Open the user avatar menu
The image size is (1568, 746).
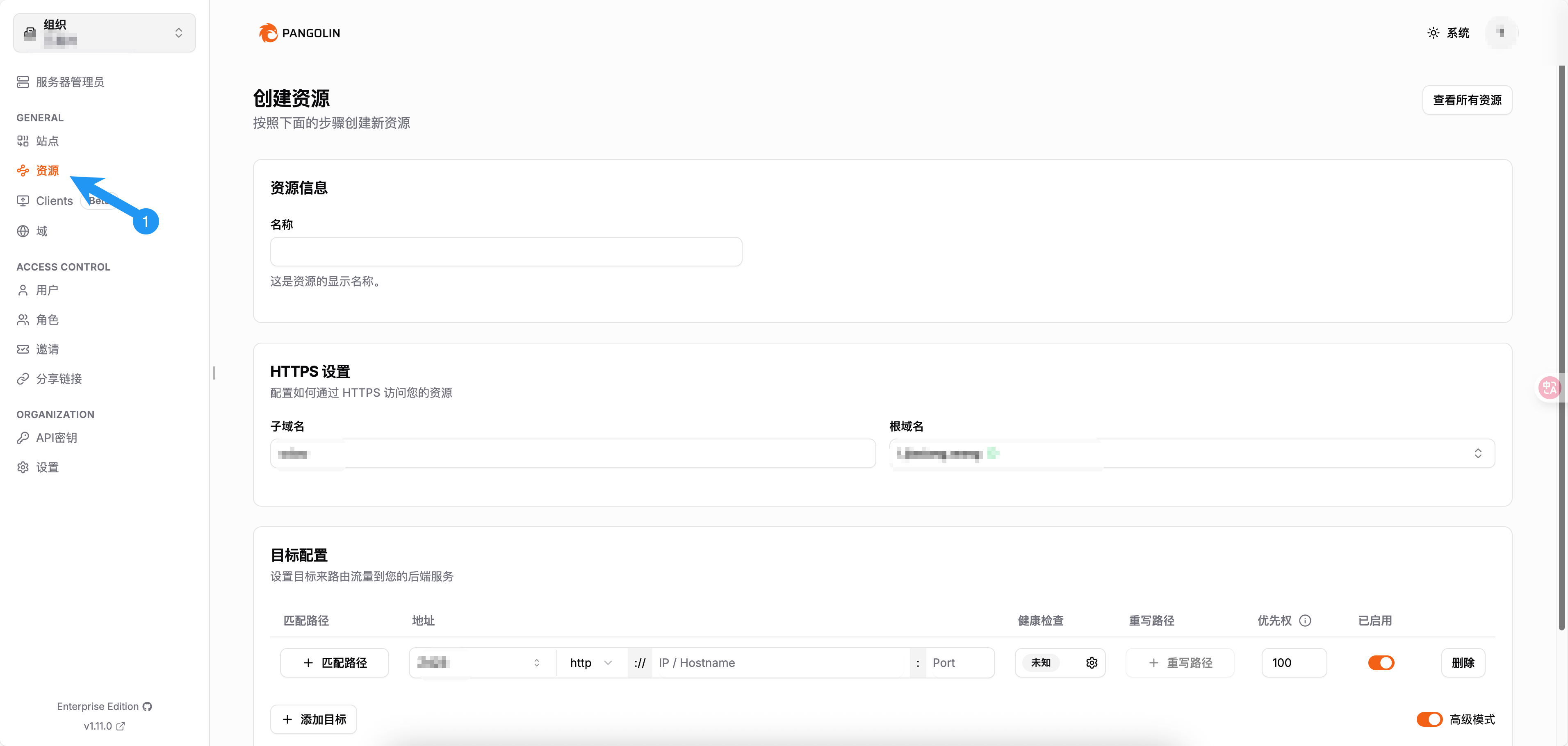(x=1501, y=33)
